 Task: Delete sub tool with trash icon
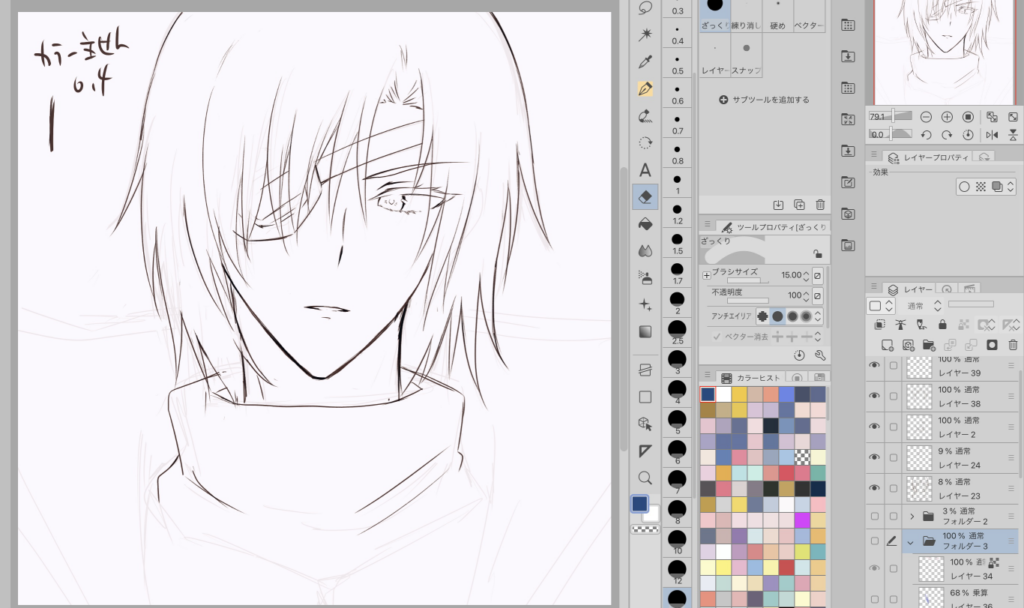[x=820, y=204]
